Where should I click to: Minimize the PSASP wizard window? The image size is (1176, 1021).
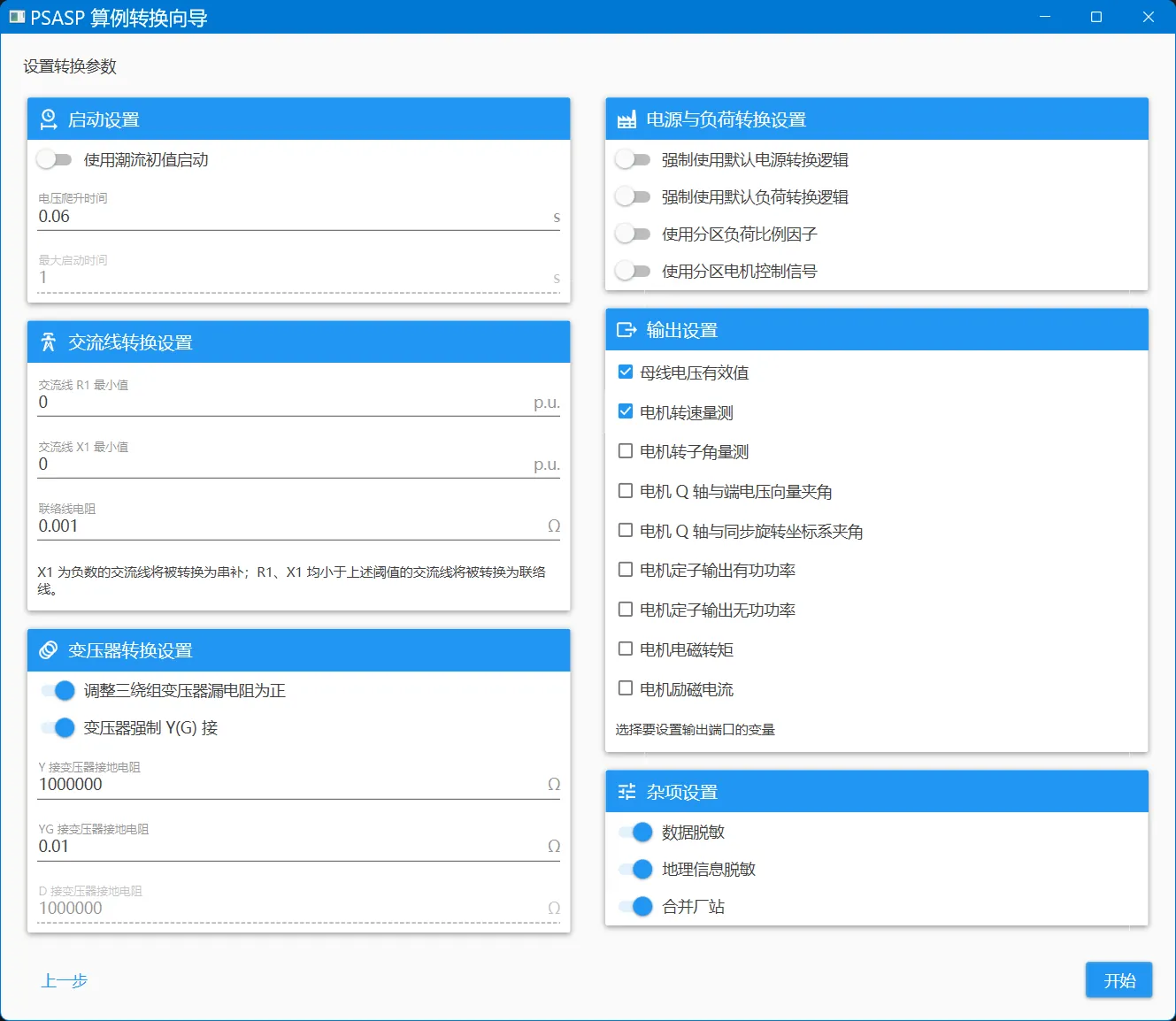coord(1045,17)
